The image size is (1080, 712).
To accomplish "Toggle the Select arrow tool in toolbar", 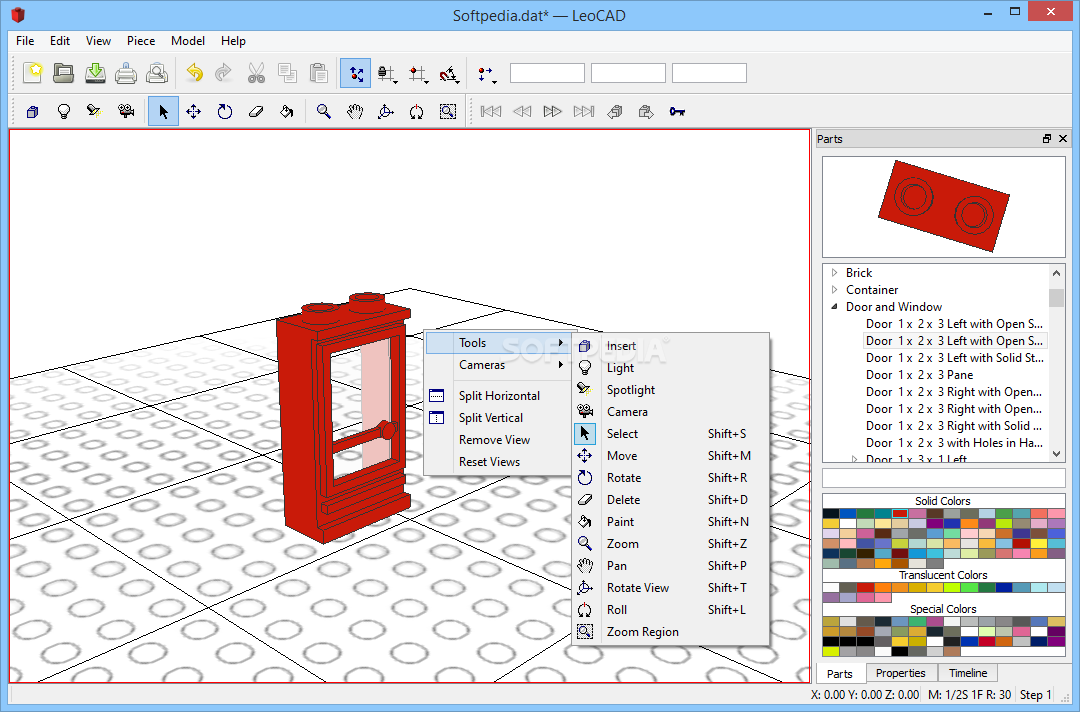I will coord(163,112).
